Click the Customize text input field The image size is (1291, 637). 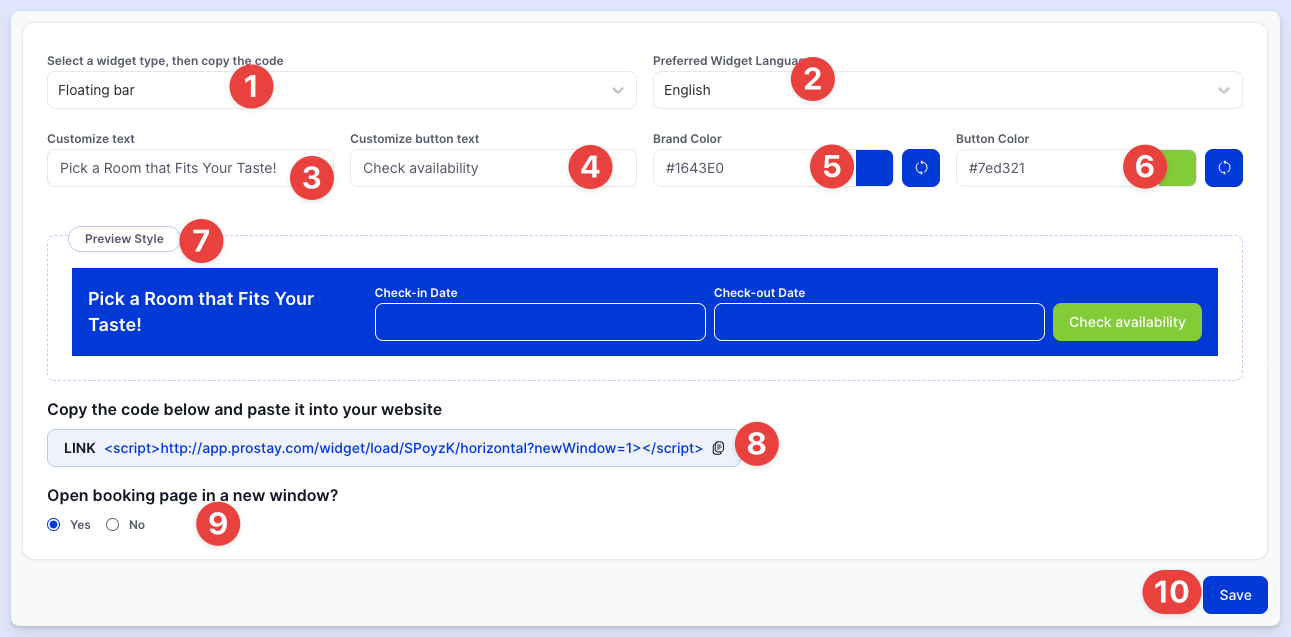pos(189,168)
